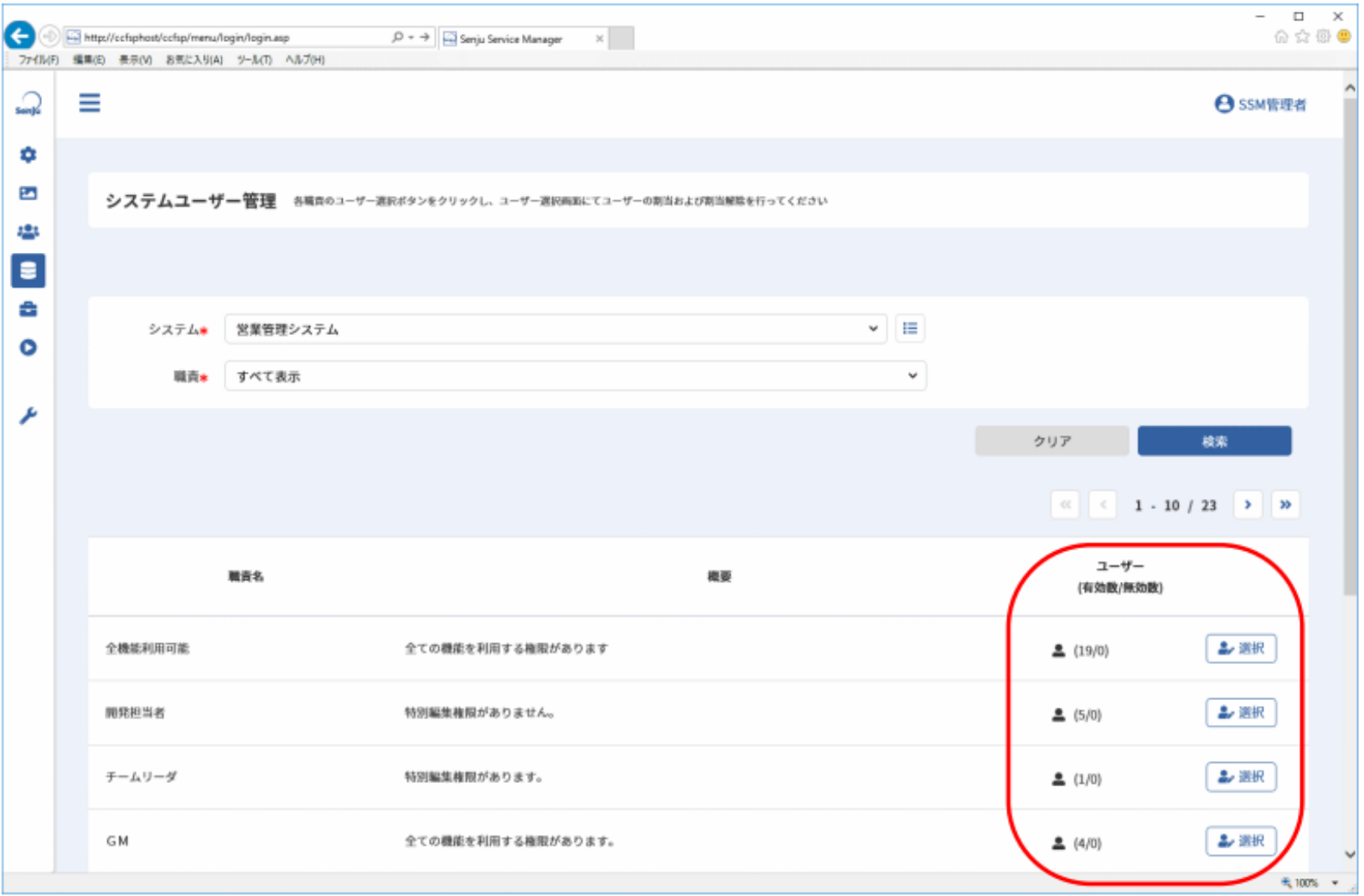The height and width of the screenshot is (896, 1364).
Task: Click user icon in 全機能利用可能 row
Action: click(x=1058, y=651)
